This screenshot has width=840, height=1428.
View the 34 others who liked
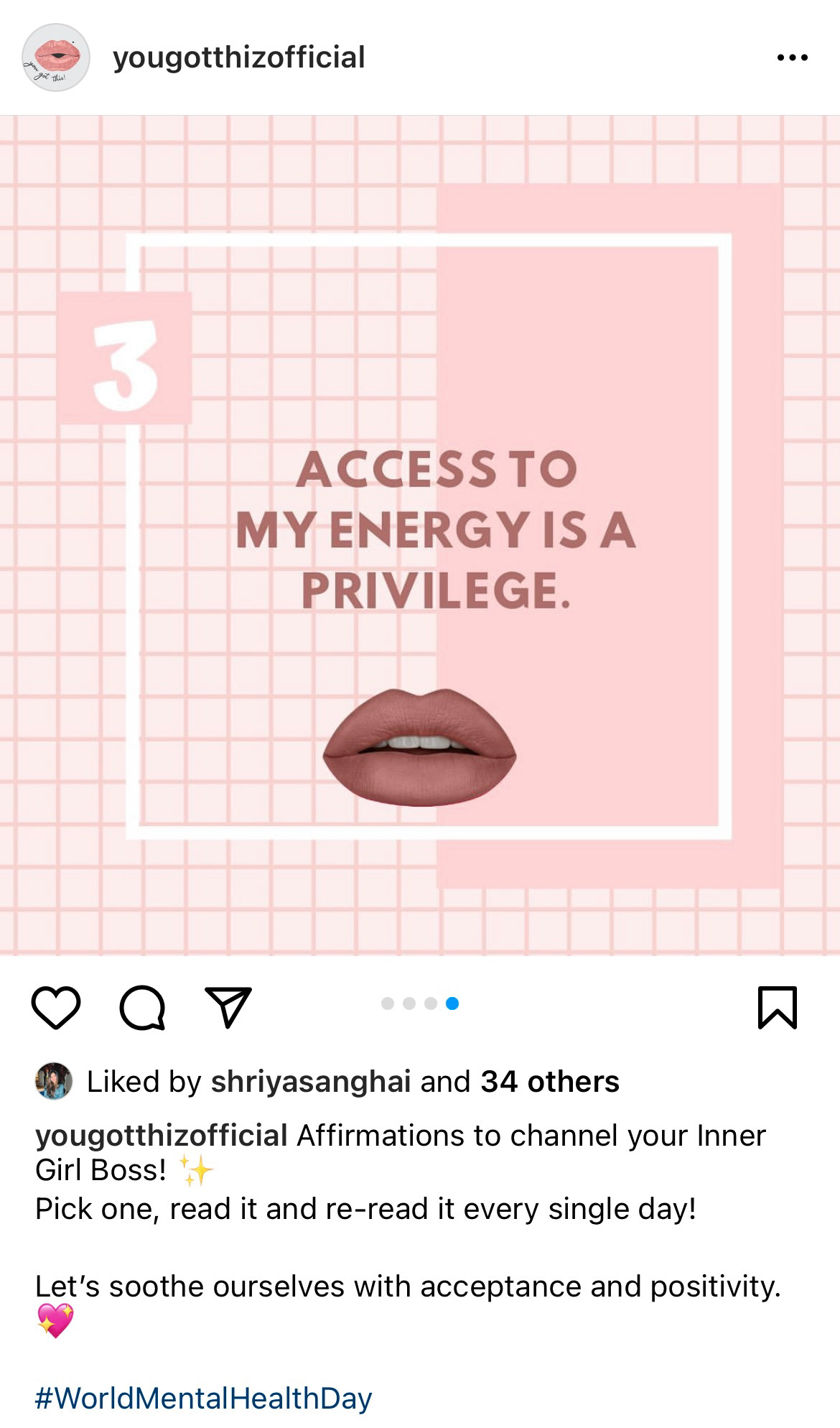tap(550, 1082)
